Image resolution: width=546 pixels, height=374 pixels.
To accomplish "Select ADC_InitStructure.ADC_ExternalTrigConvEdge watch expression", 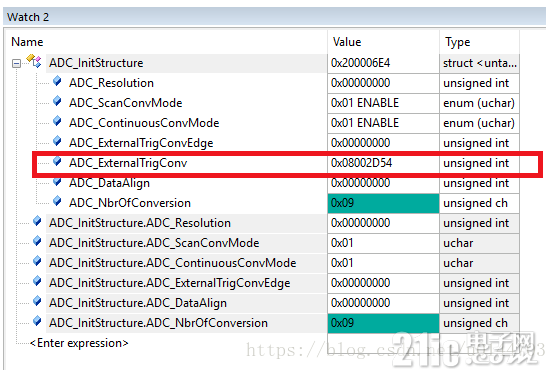I will (170, 283).
